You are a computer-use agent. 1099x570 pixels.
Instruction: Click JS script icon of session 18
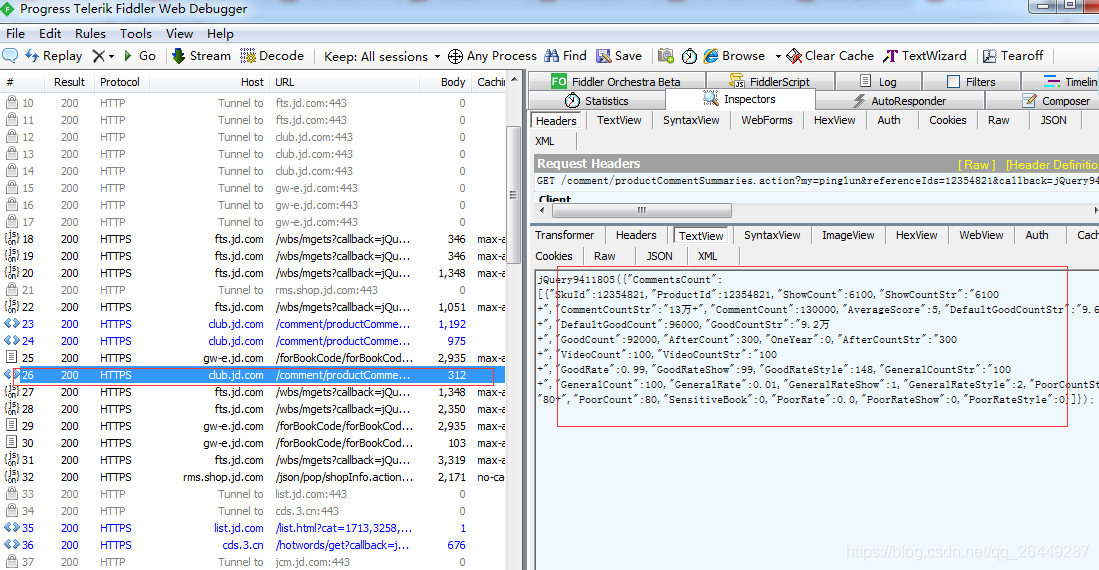pos(11,238)
